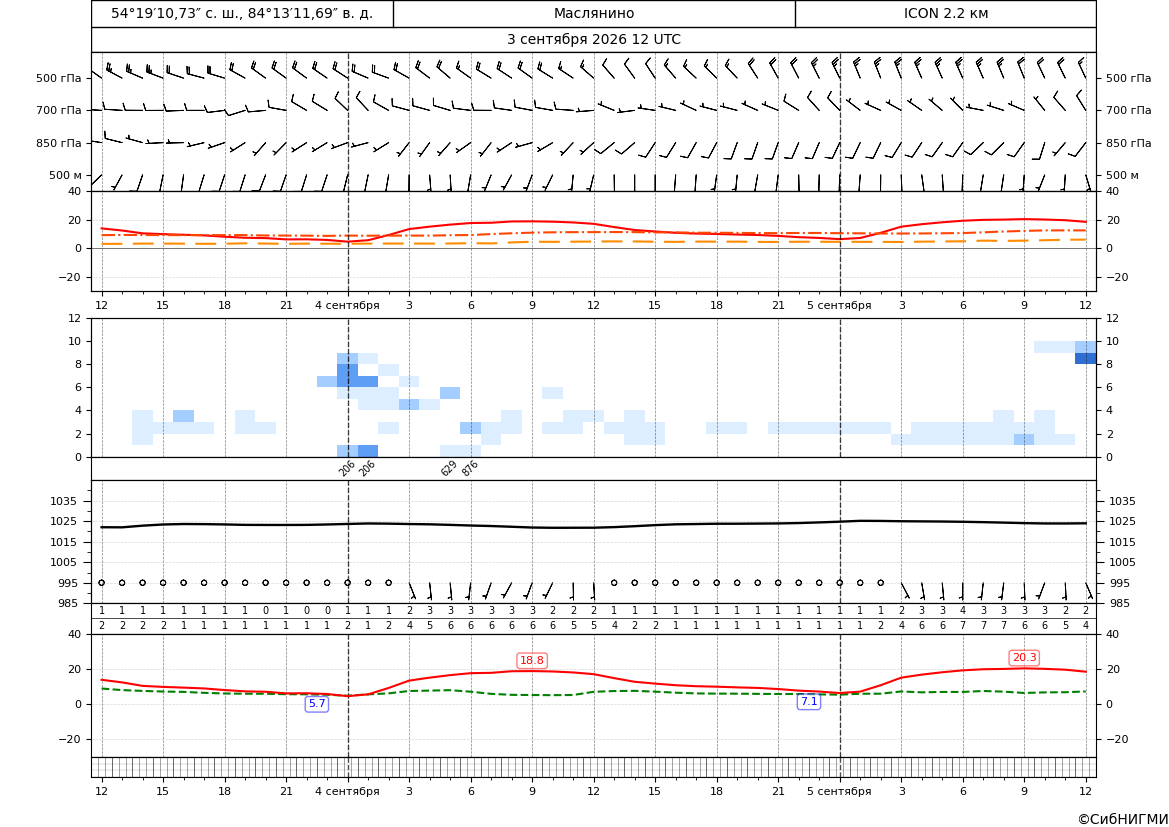Click the 4 сентября marker on top axis

(x=347, y=305)
